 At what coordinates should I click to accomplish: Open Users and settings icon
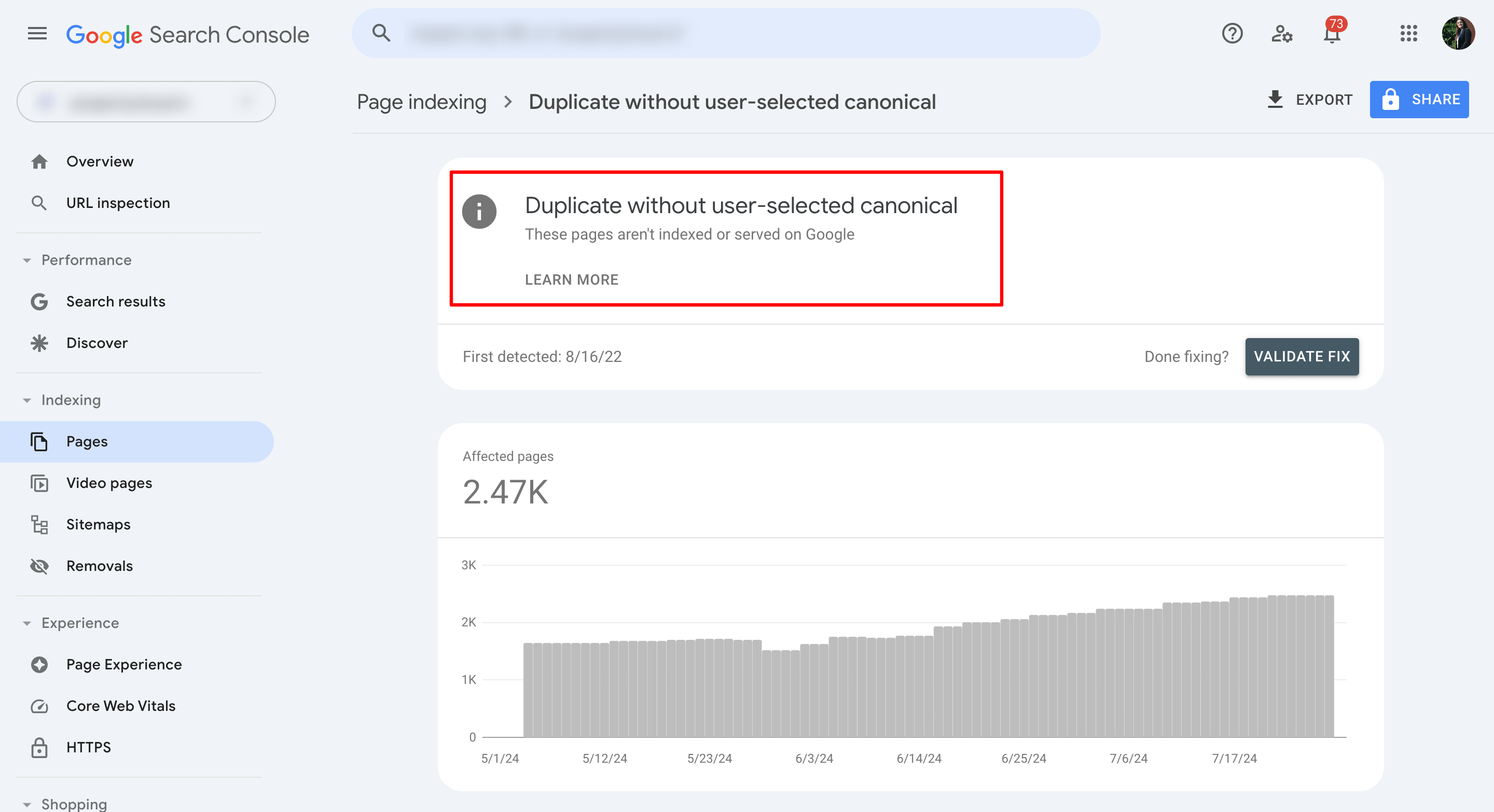click(x=1282, y=34)
